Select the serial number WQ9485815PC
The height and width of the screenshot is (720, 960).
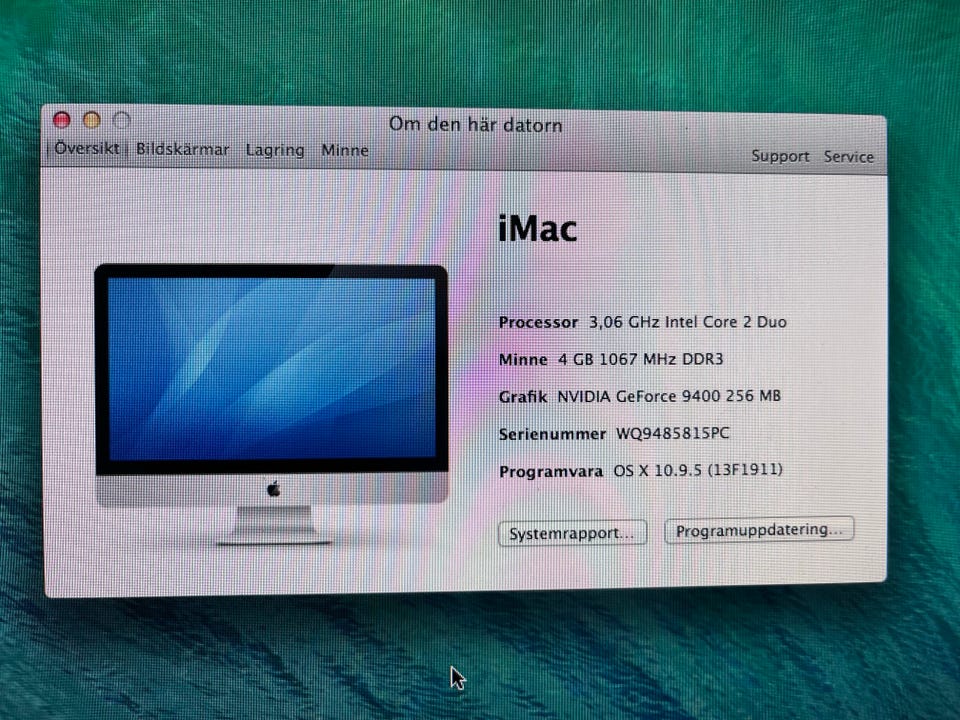click(672, 433)
